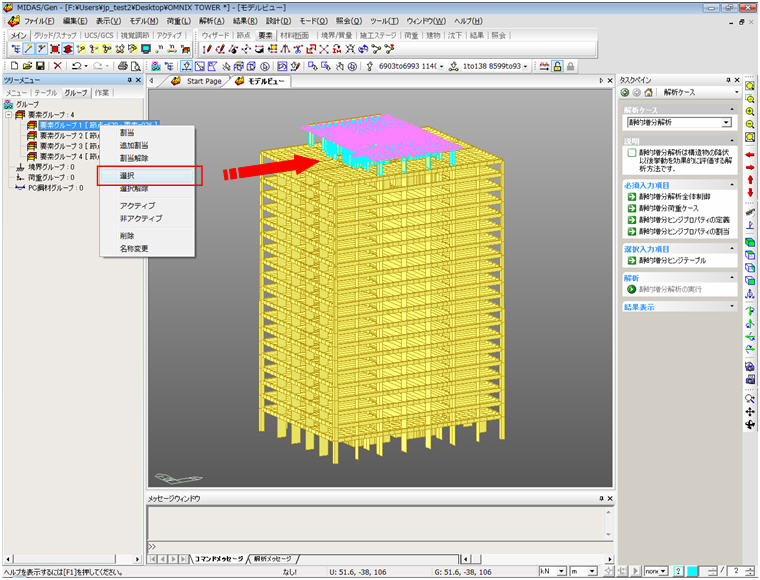
Task: Collapse the 要素グループ tree node
Action: click(9, 115)
